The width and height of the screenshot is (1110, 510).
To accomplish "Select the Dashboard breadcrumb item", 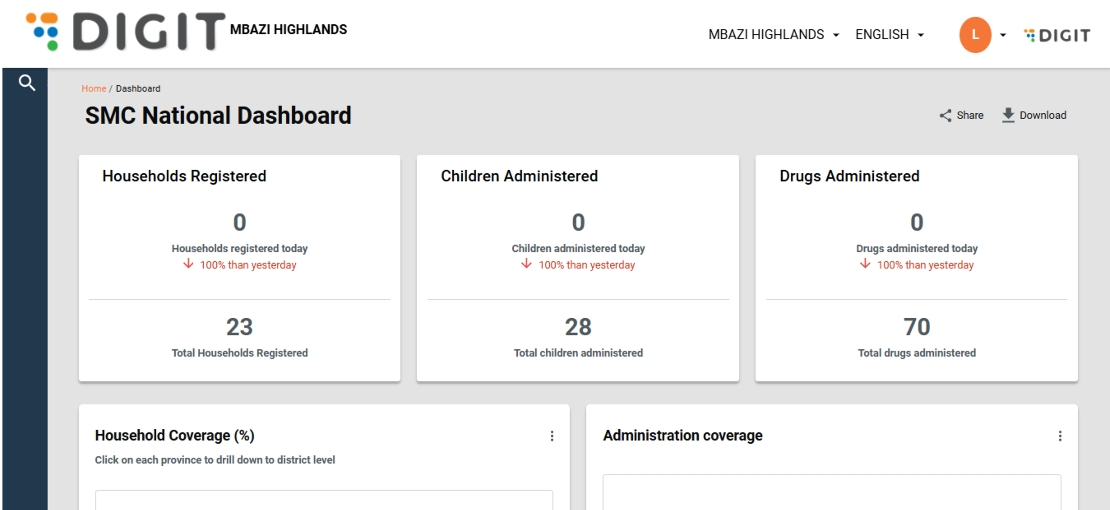I will [x=138, y=89].
